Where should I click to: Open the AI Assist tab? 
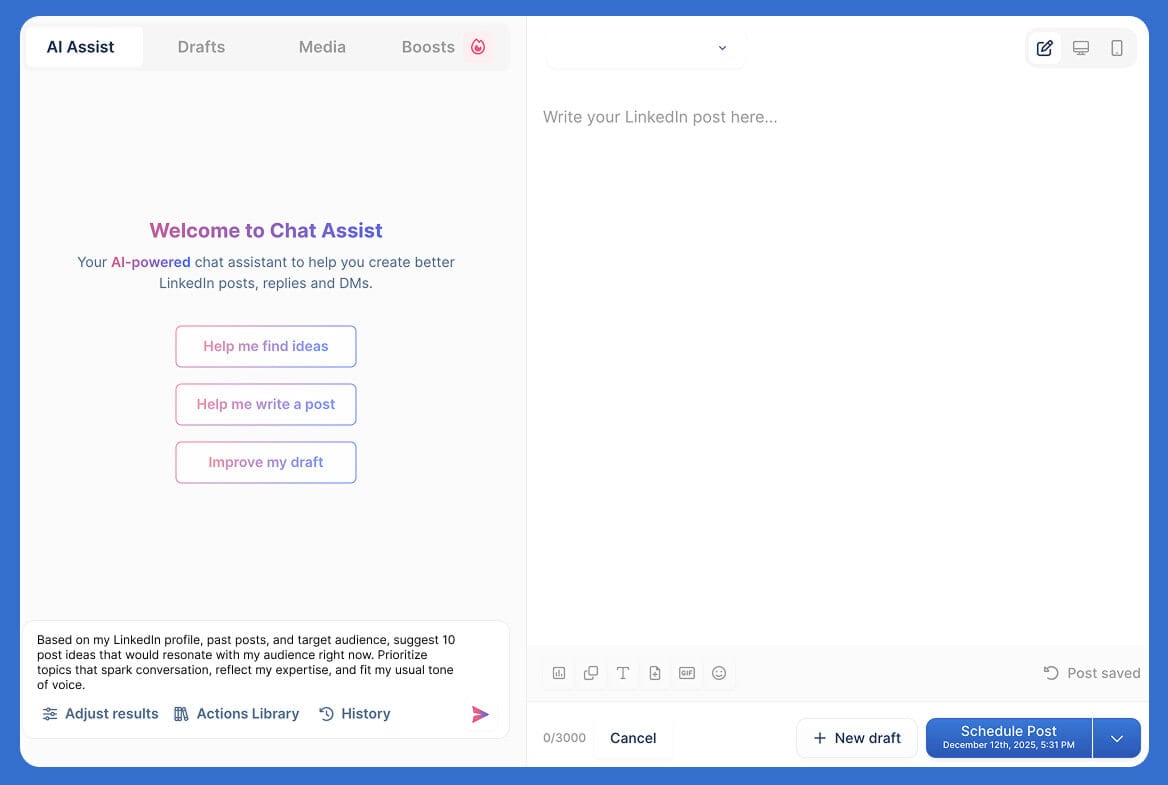pyautogui.click(x=83, y=47)
